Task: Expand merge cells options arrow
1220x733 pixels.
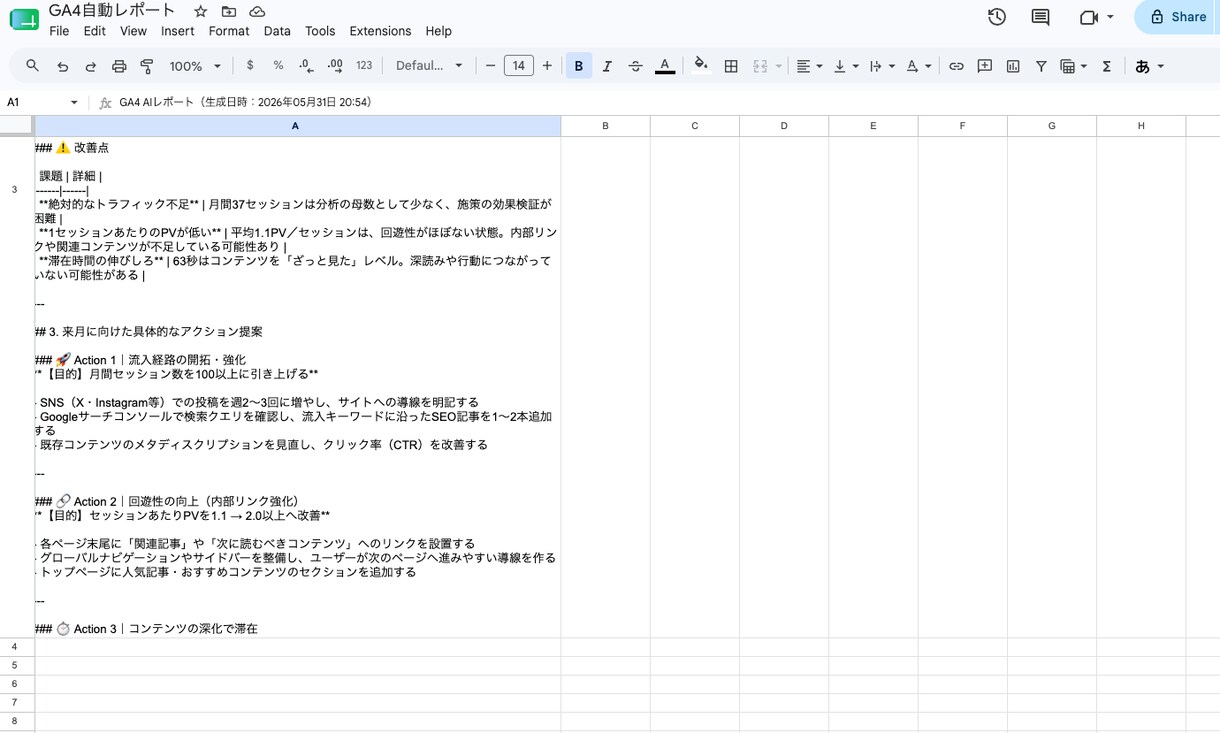Action: [778, 66]
